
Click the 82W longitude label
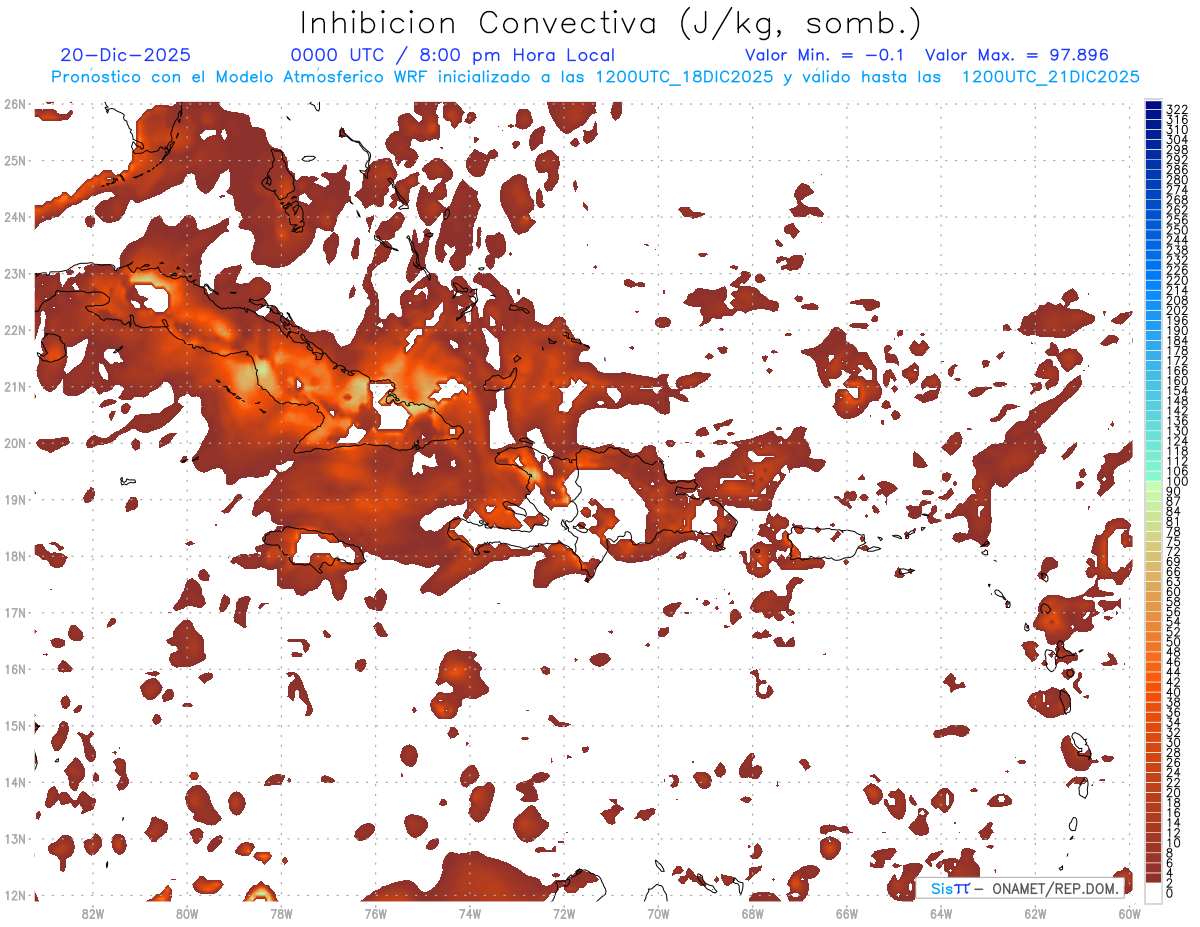[x=92, y=913]
